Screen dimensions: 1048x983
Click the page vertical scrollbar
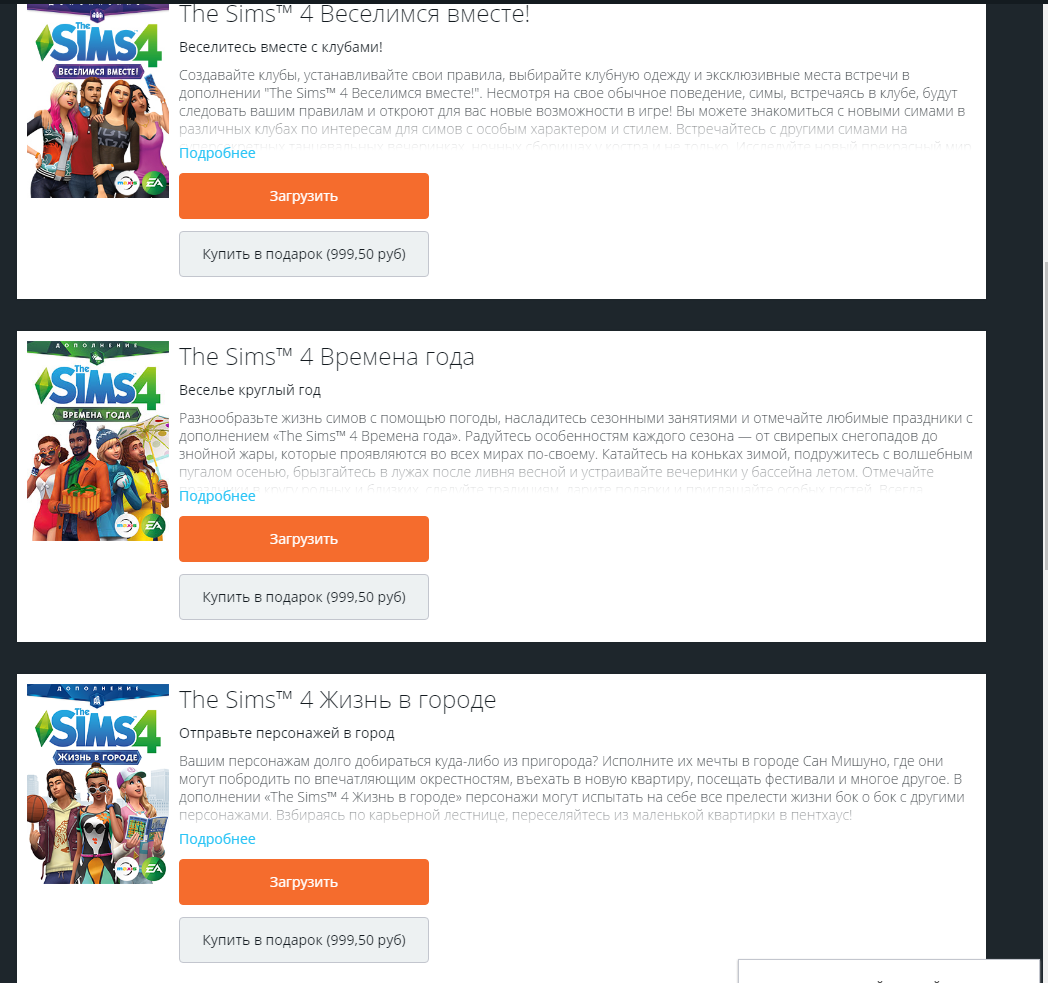click(x=1045, y=414)
